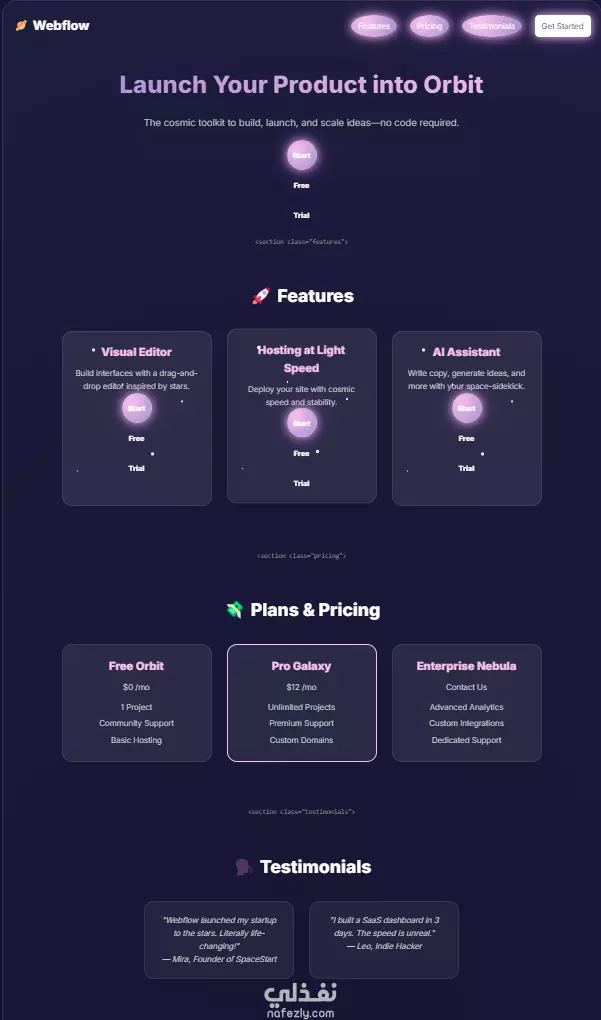Click Start orb in AI Assistant card

466,409
